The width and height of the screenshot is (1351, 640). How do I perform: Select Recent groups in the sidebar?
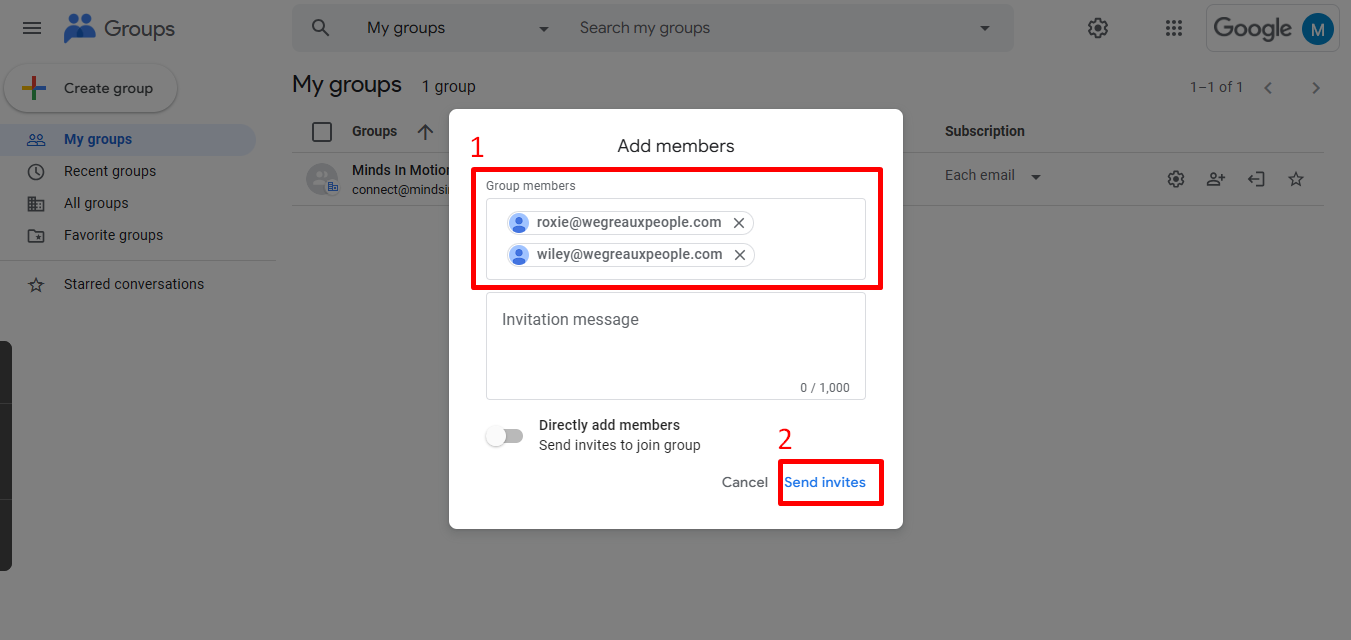click(110, 171)
